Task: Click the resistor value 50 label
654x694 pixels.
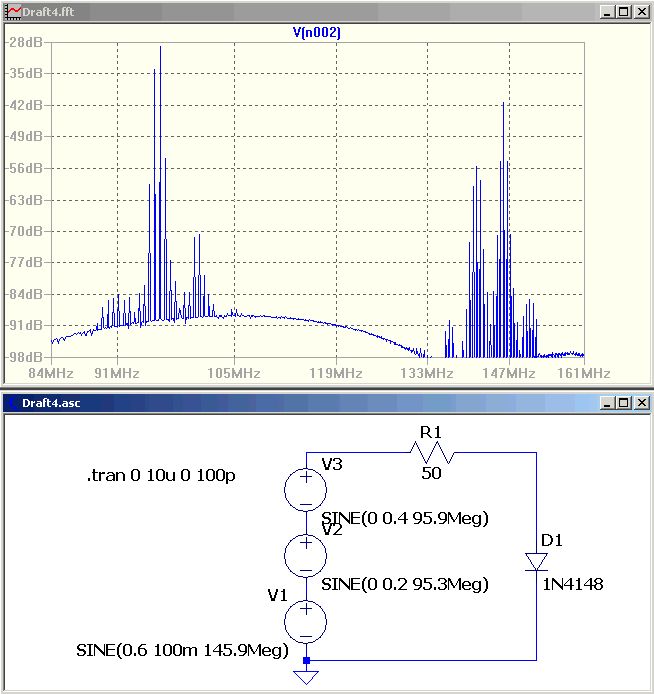Action: 431,474
